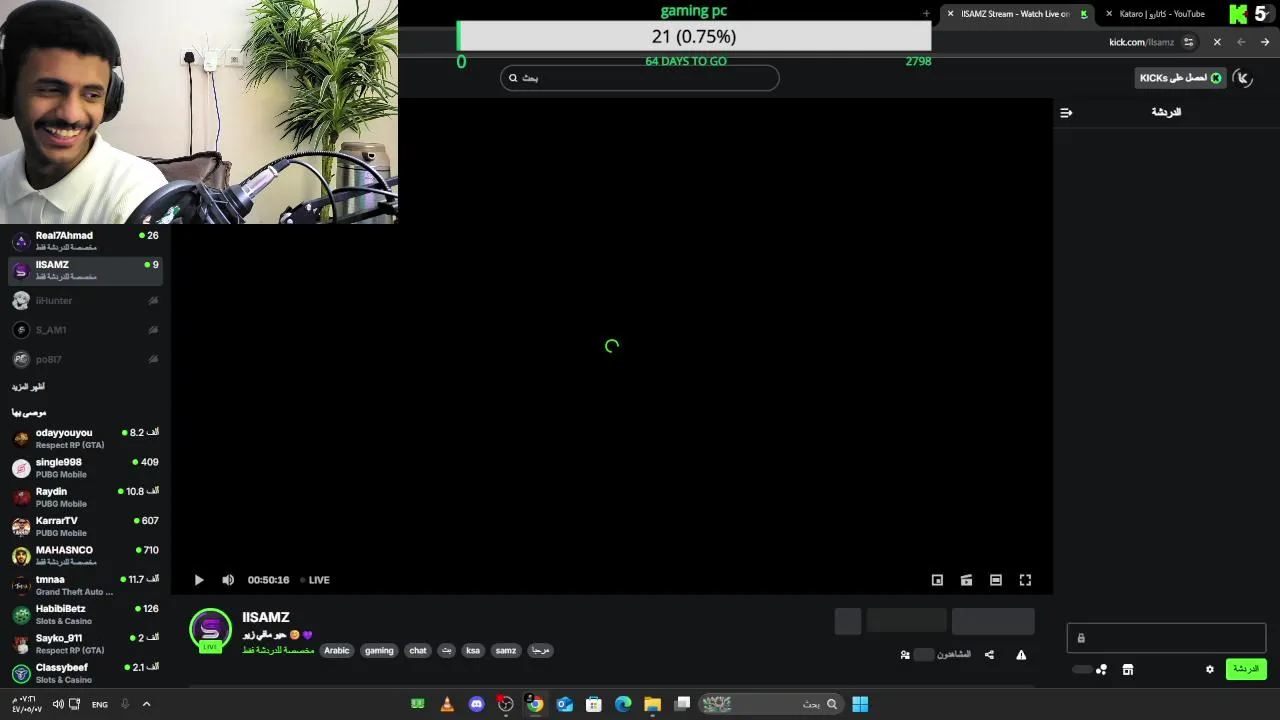
Task: Open recommended channel HabibiBetz
Action: pos(85,614)
